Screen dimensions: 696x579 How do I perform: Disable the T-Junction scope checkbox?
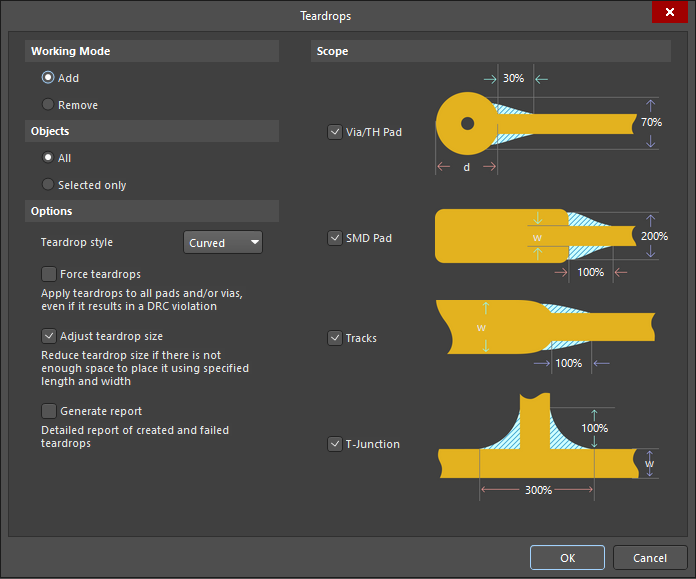(335, 444)
